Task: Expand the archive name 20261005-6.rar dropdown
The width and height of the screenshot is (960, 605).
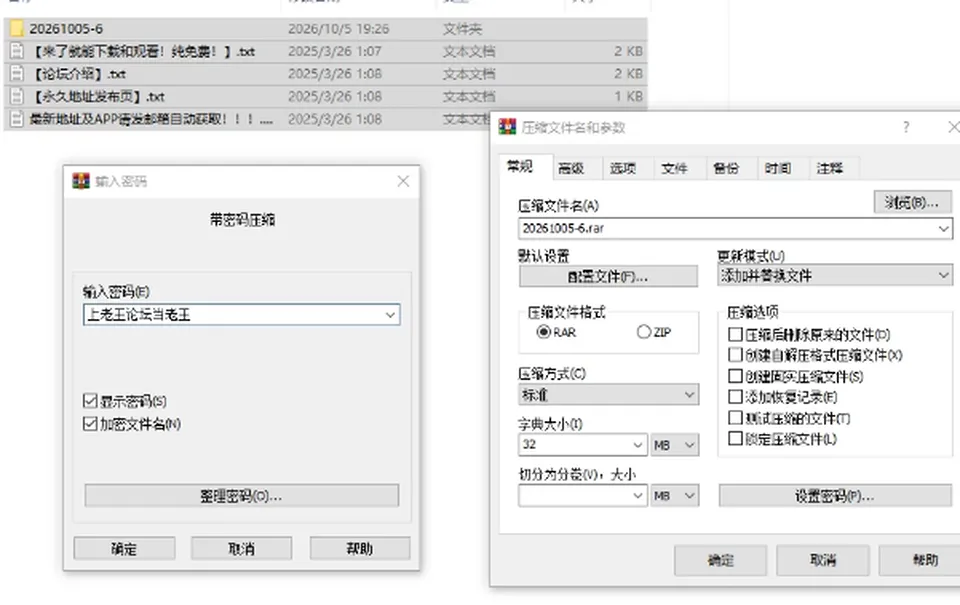Action: click(943, 228)
